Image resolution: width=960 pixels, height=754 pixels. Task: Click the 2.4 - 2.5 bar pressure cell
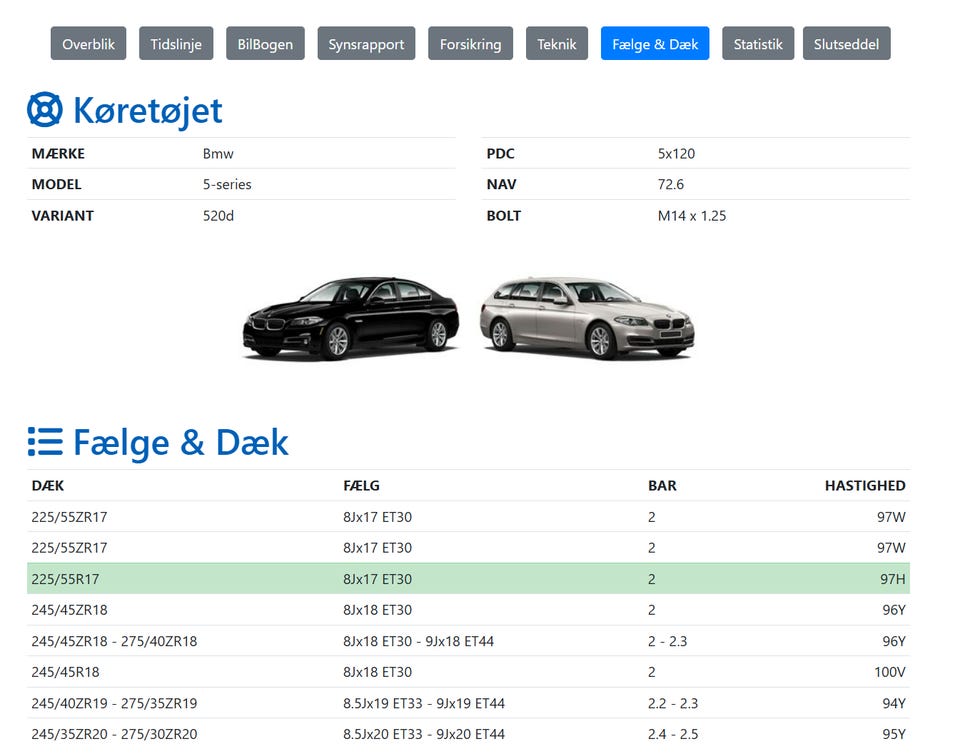point(673,734)
